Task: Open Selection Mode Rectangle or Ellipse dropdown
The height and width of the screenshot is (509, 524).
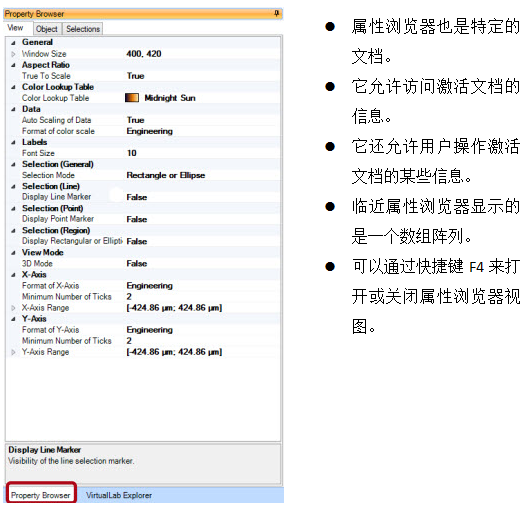Action: pos(202,175)
